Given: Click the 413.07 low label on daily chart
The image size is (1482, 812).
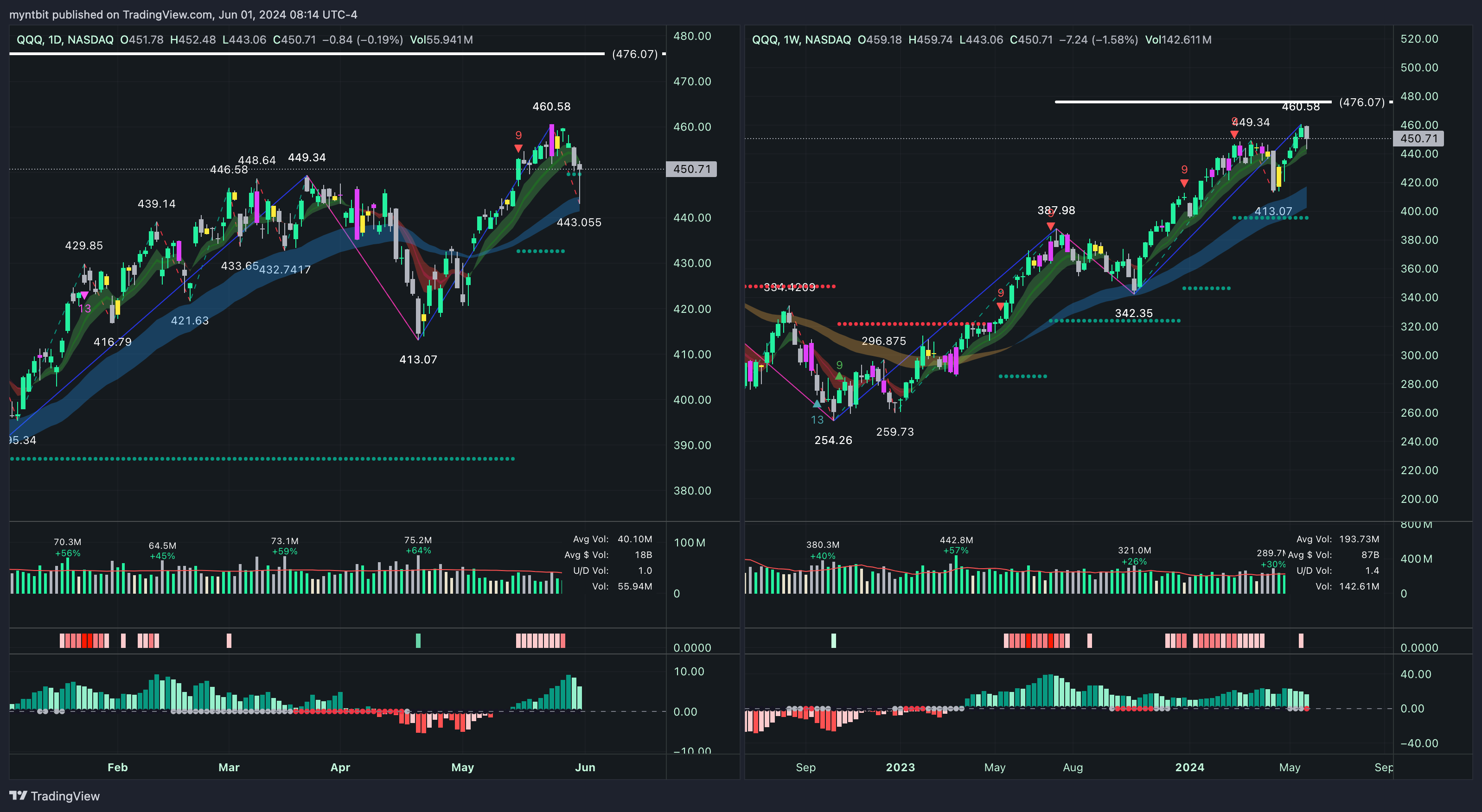Looking at the screenshot, I should tap(418, 359).
